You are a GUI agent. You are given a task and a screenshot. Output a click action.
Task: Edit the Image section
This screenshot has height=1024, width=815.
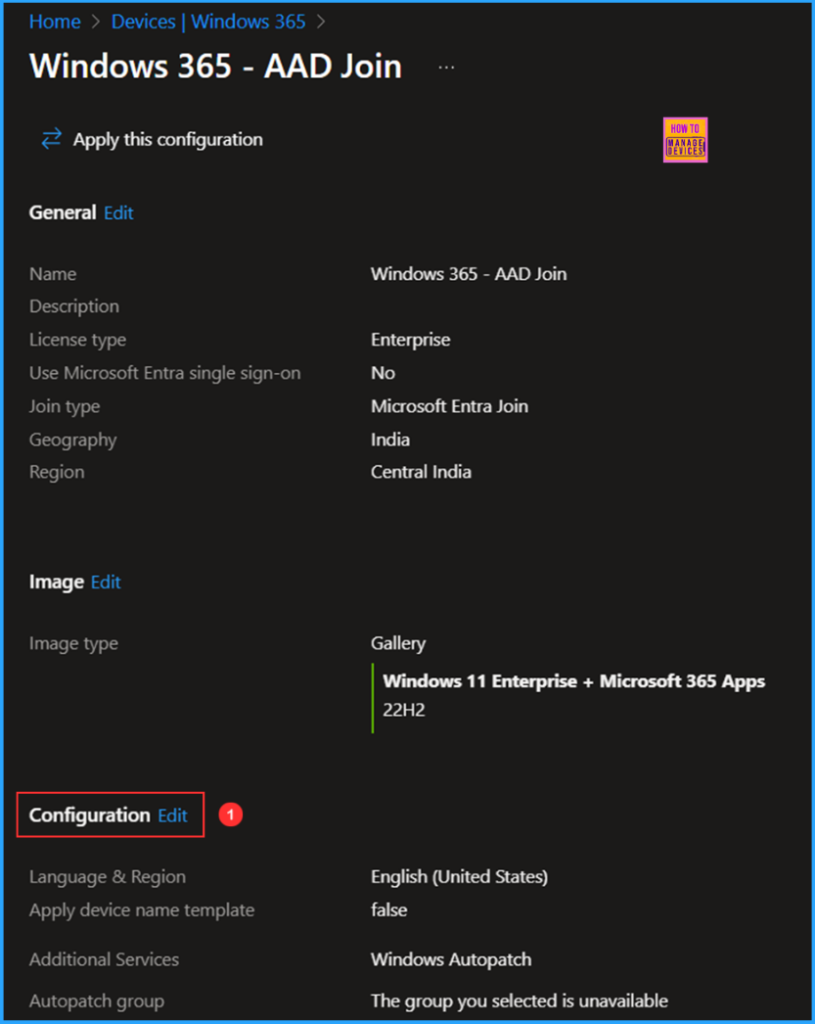[x=106, y=582]
